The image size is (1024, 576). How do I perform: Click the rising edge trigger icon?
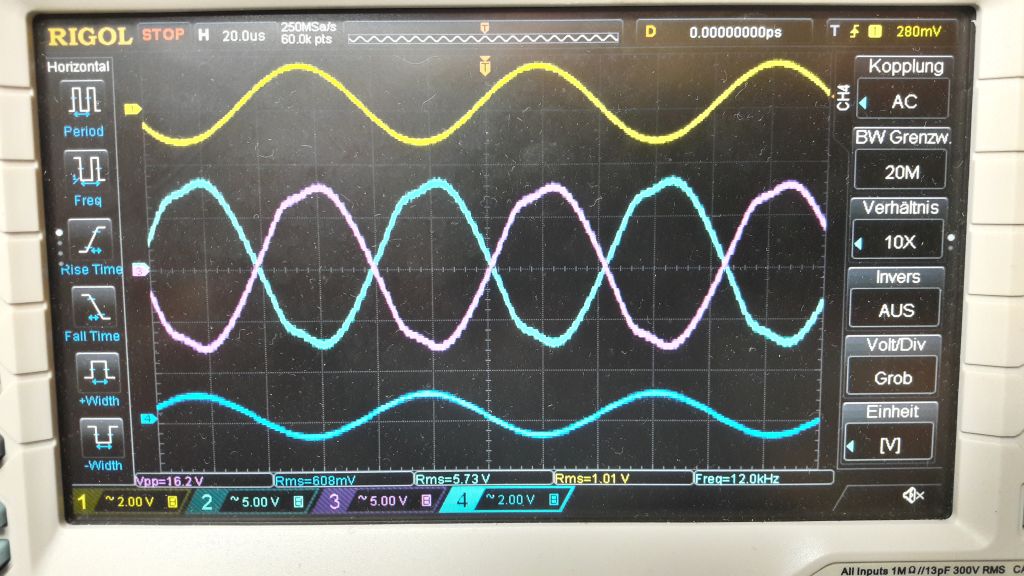tap(854, 31)
